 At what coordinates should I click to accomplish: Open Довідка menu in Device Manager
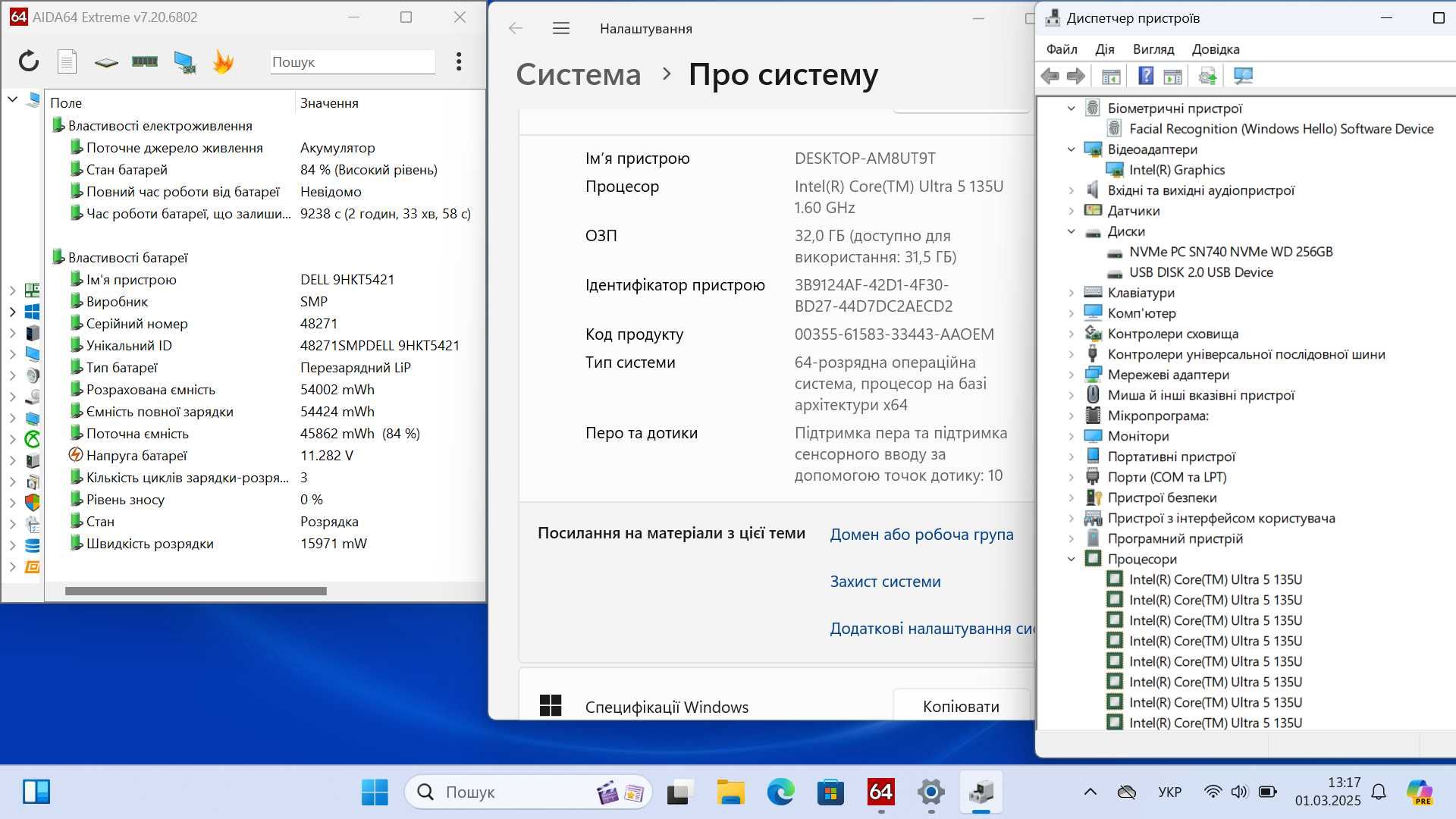coord(1216,49)
